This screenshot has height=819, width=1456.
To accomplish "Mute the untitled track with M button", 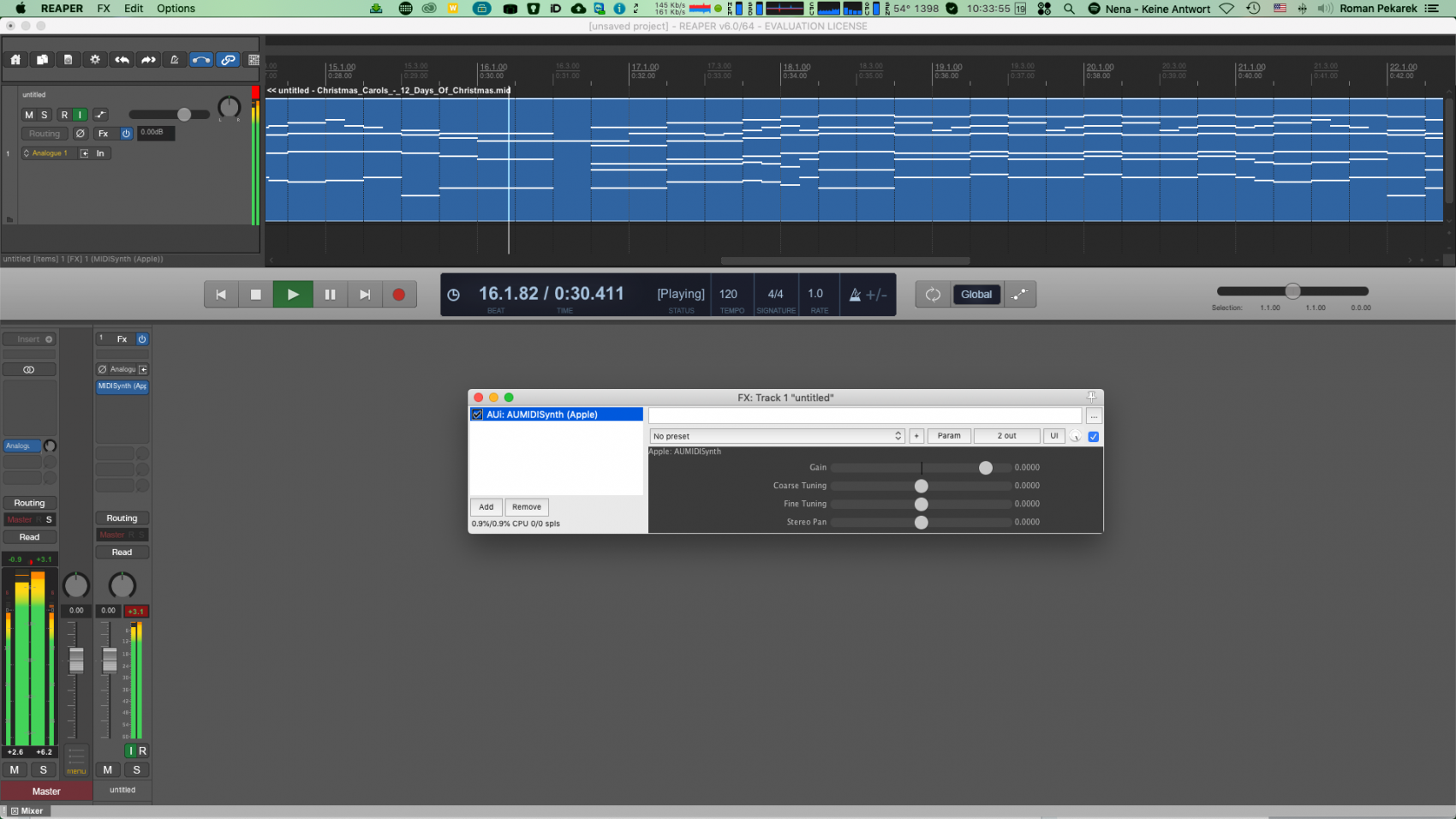I will click(x=29, y=115).
